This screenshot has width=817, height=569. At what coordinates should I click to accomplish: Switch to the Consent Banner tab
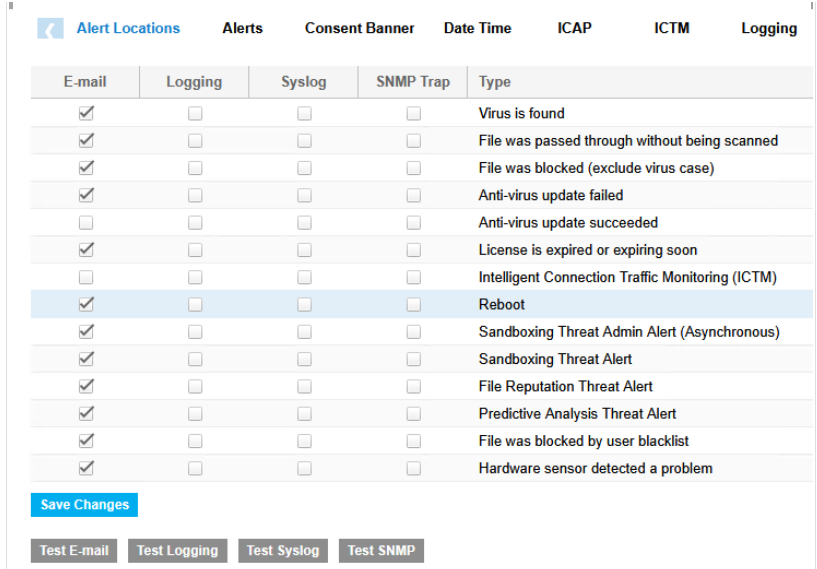pos(359,28)
